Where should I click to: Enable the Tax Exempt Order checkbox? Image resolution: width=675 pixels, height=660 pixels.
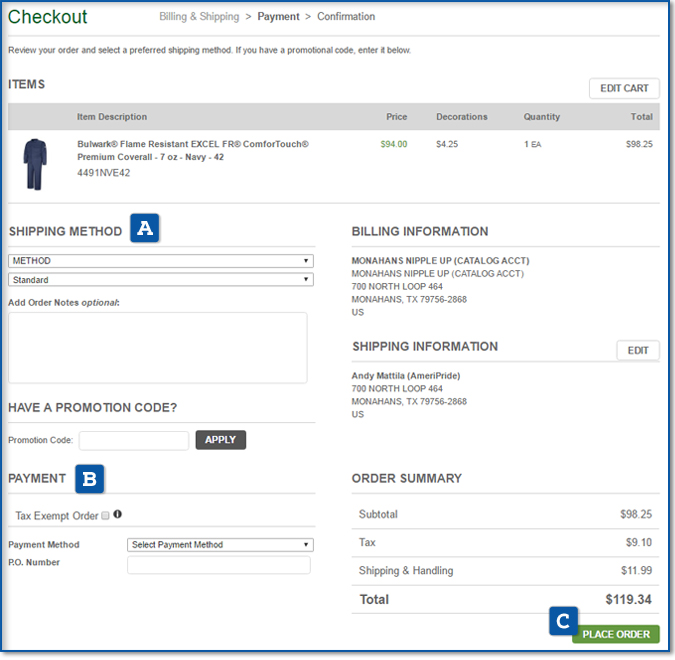(105, 516)
